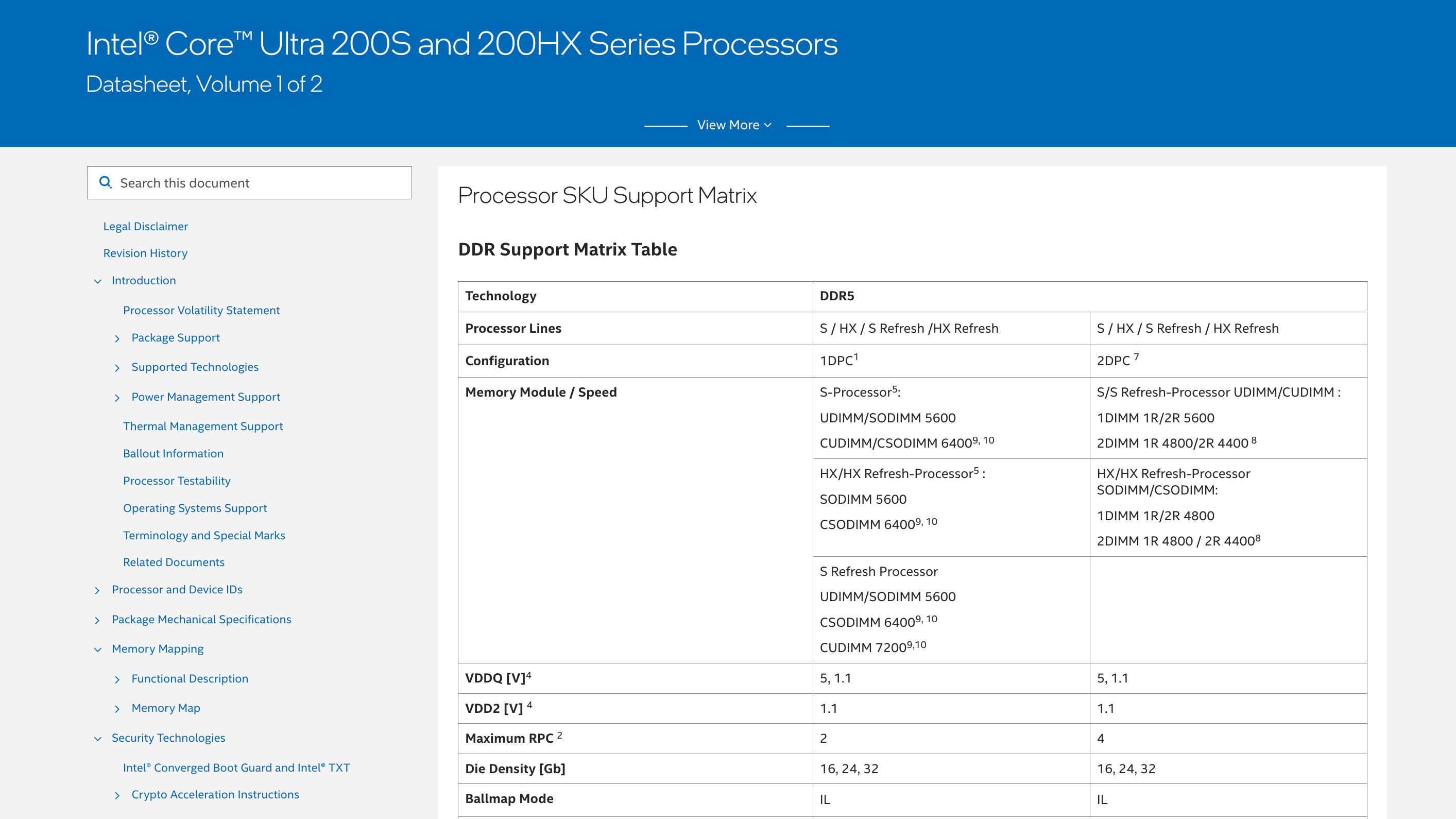The height and width of the screenshot is (819, 1456).
Task: Expand the Package Mechanical Specifications chevron
Action: point(97,621)
